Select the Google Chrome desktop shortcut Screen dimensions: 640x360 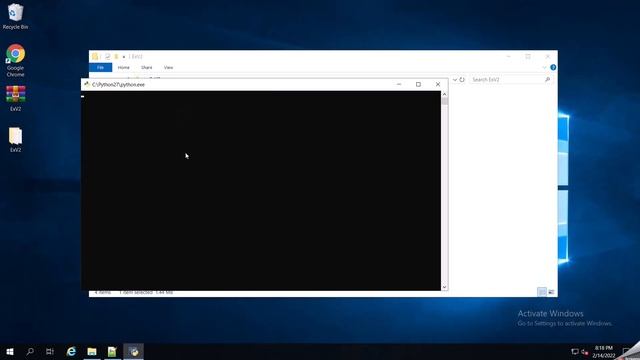pos(16,60)
